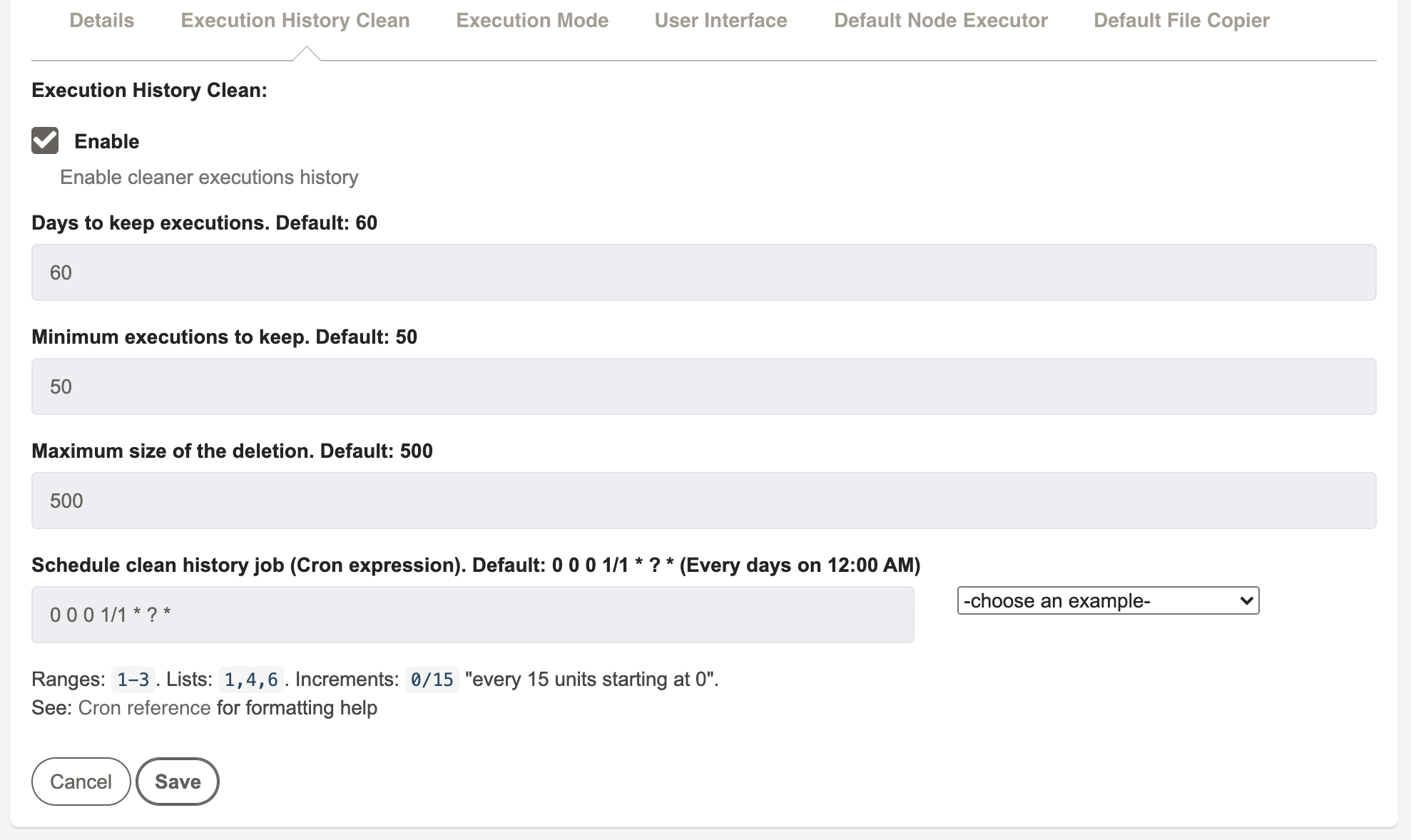Screen dimensions: 1411x840
Task: Click the 0/15 increments code example
Action: [x=432, y=679]
